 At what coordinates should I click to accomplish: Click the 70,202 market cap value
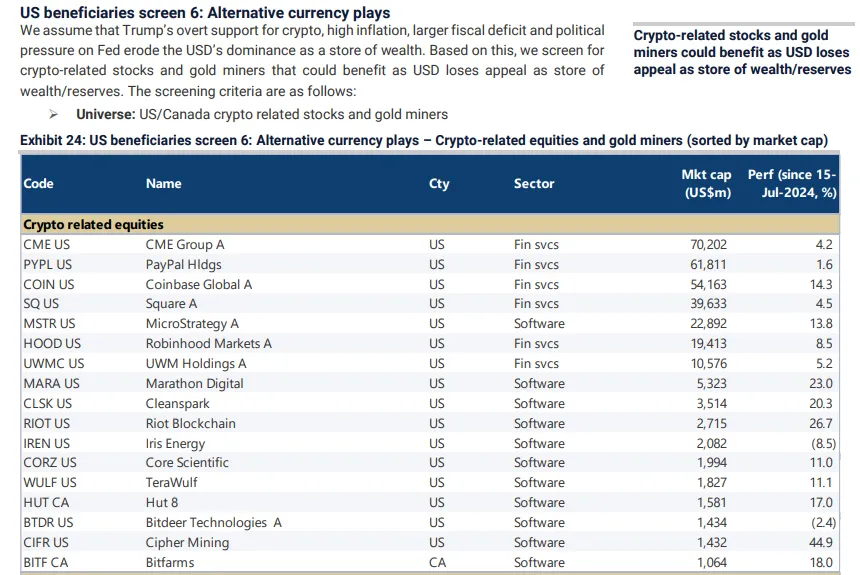pos(707,245)
